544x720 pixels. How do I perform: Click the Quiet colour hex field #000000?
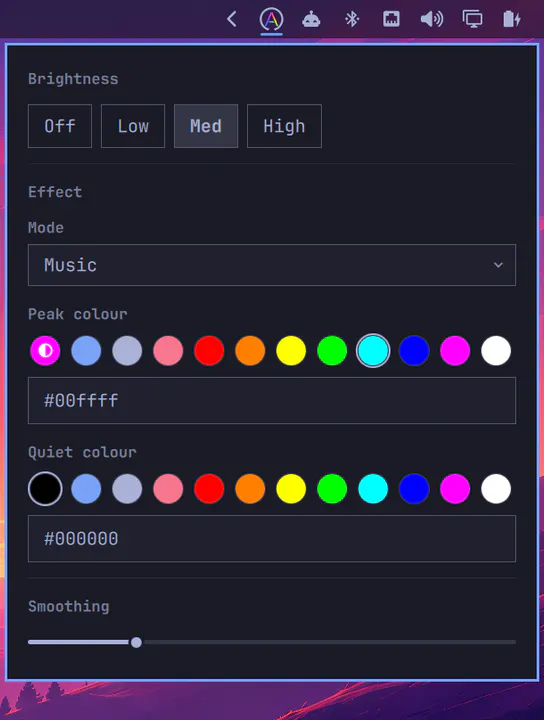[272, 539]
